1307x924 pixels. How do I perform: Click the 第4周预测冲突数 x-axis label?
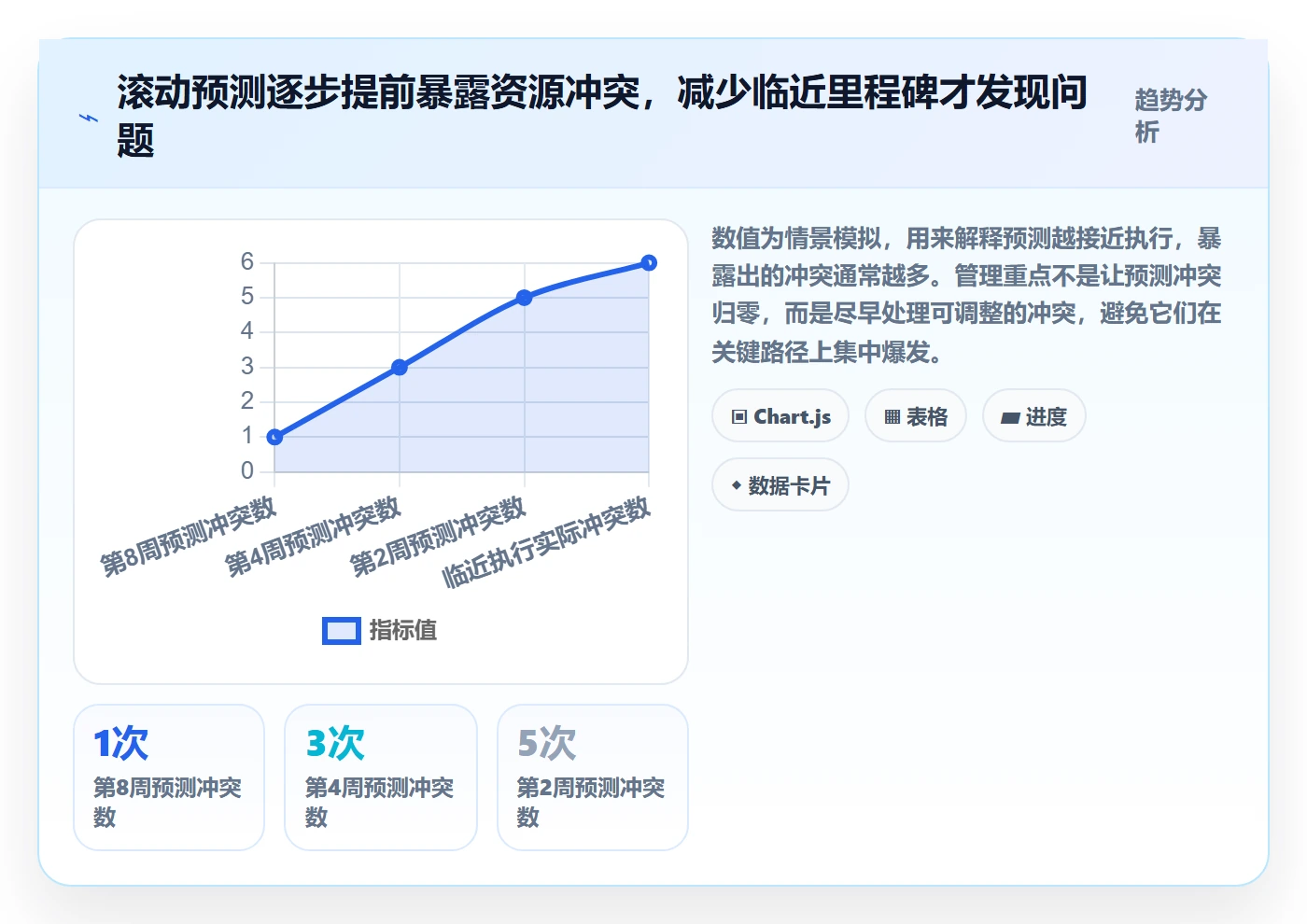(313, 537)
